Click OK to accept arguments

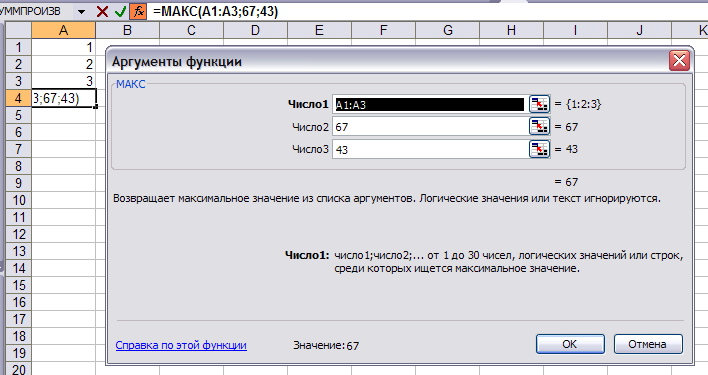coord(570,344)
